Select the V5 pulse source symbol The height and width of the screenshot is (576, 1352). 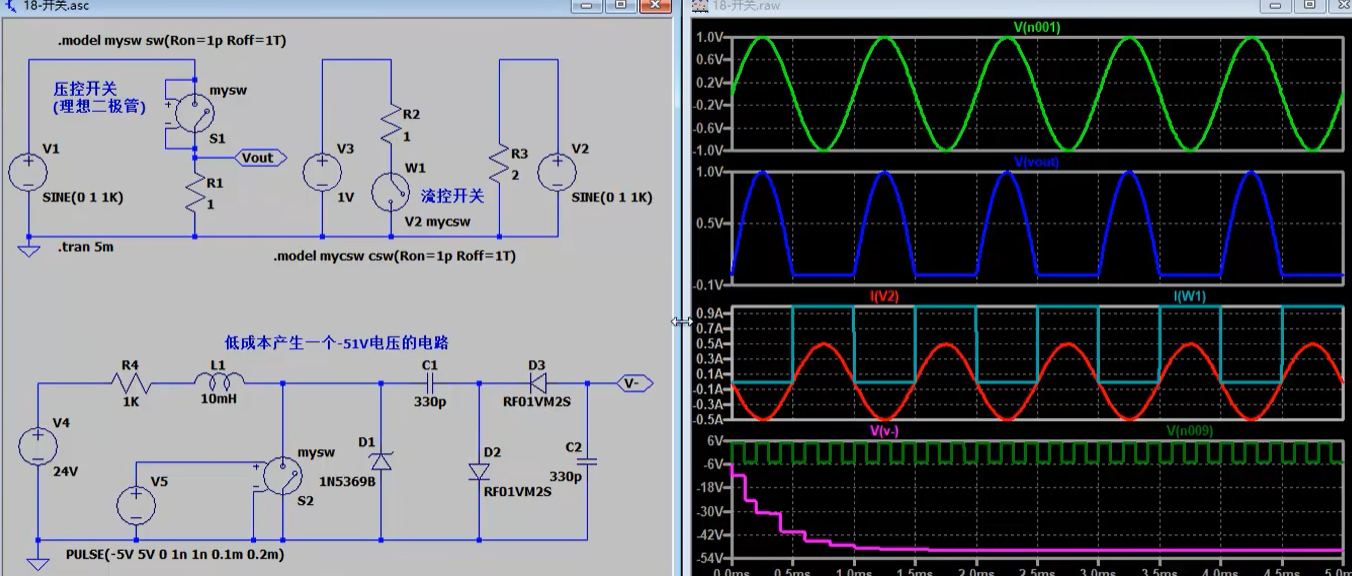tap(136, 505)
